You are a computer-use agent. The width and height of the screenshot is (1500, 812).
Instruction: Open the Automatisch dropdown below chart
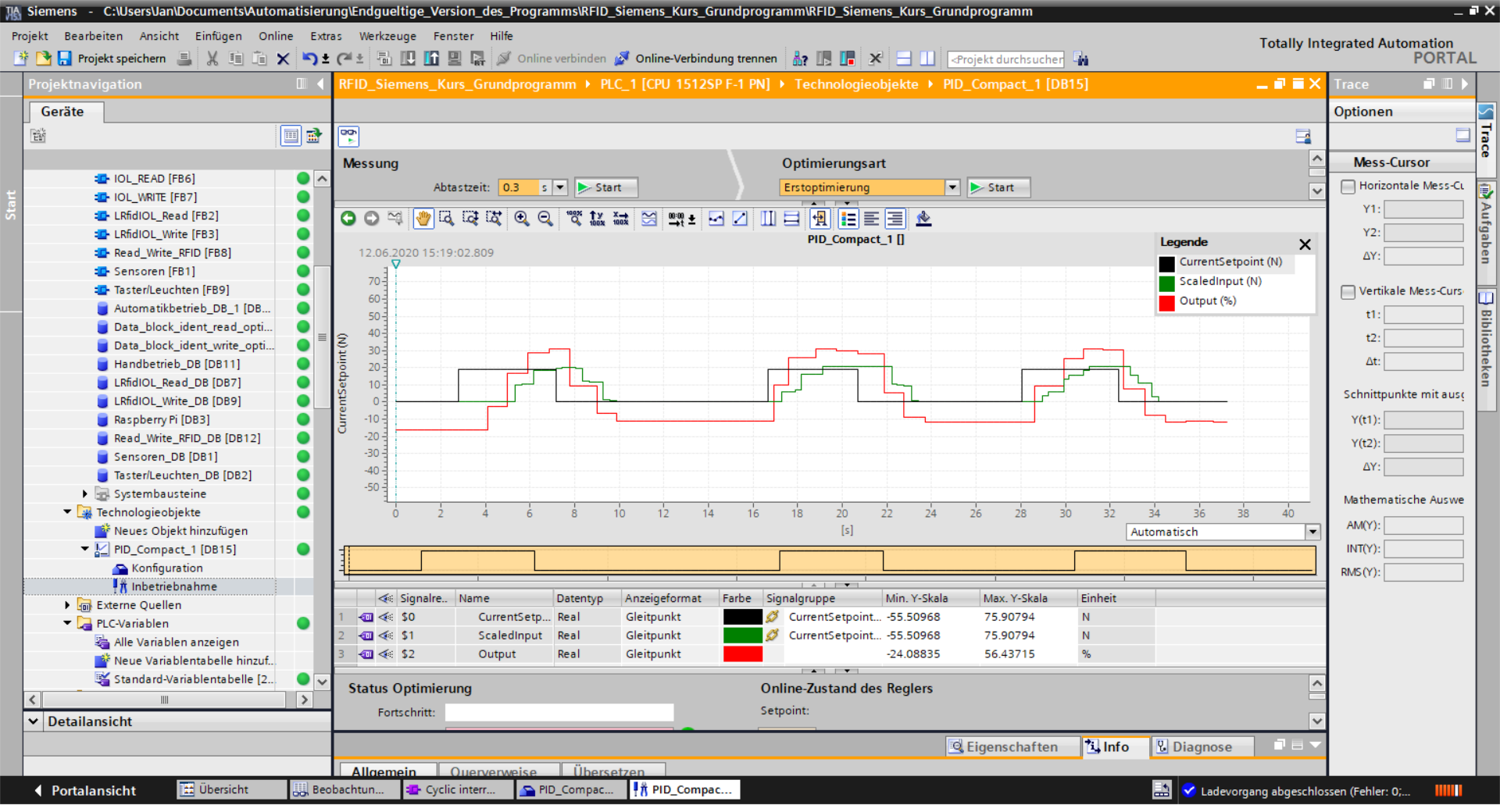tap(1312, 532)
